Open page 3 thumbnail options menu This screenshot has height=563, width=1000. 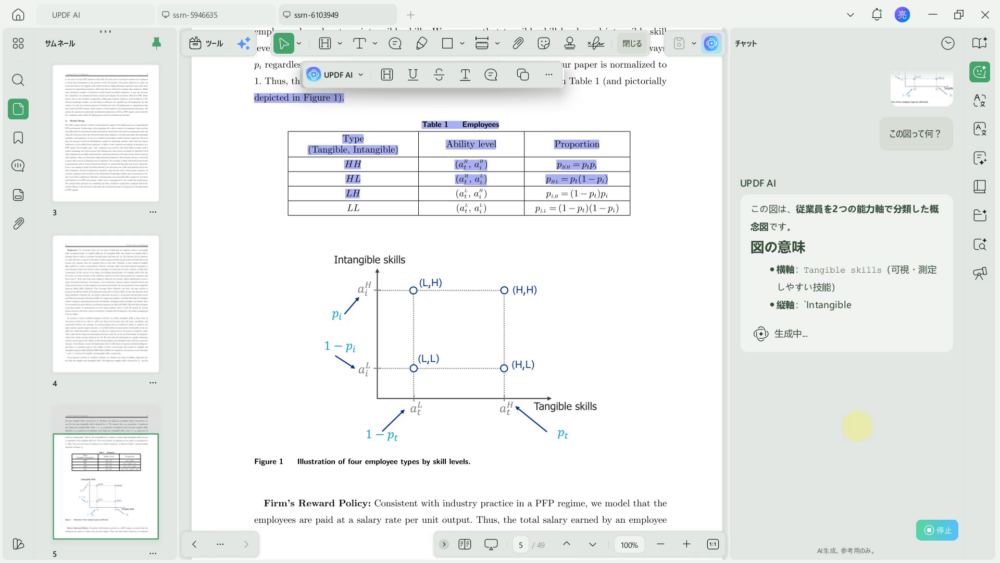coord(153,212)
